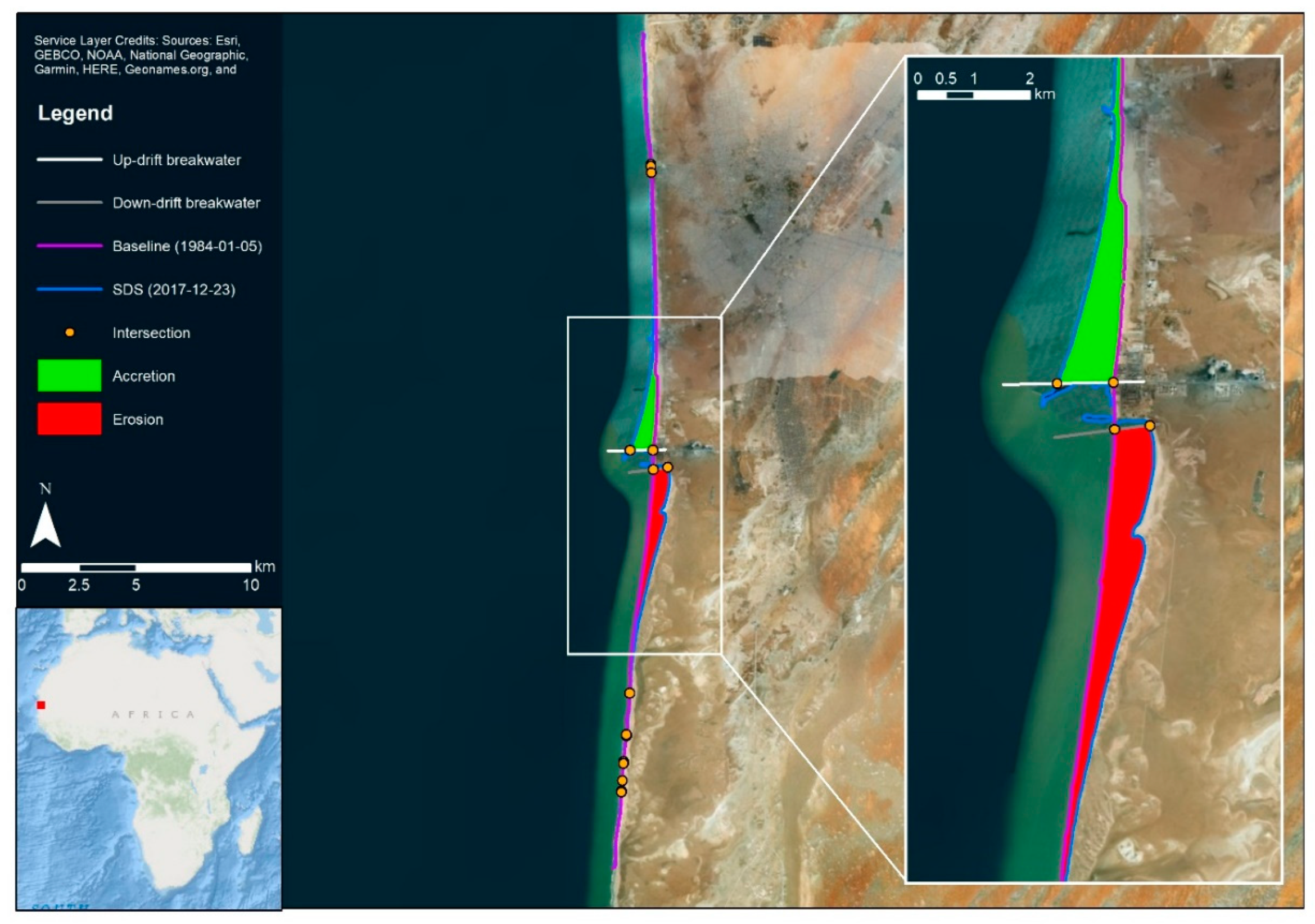Click the Legend heading text
Screen dimensions: 1315x924
coord(75,113)
